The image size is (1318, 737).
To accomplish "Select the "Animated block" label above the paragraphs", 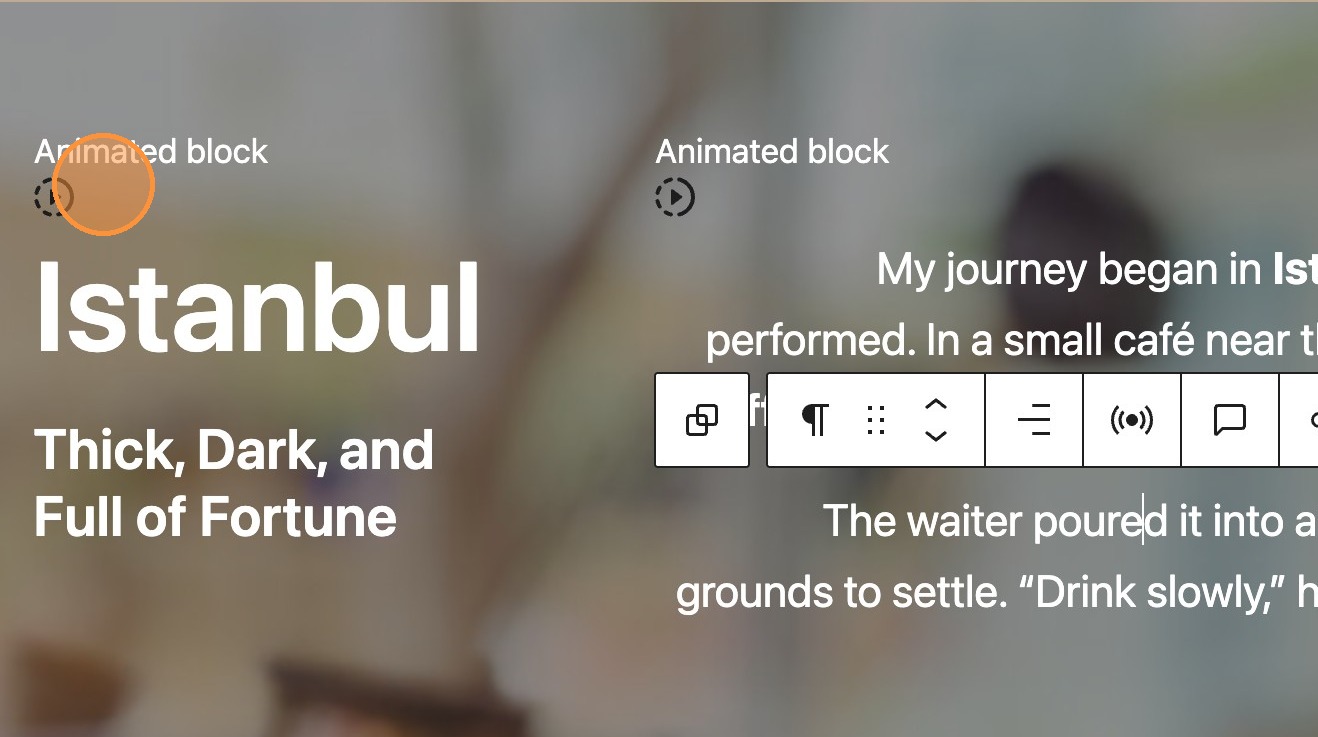I will [x=772, y=152].
